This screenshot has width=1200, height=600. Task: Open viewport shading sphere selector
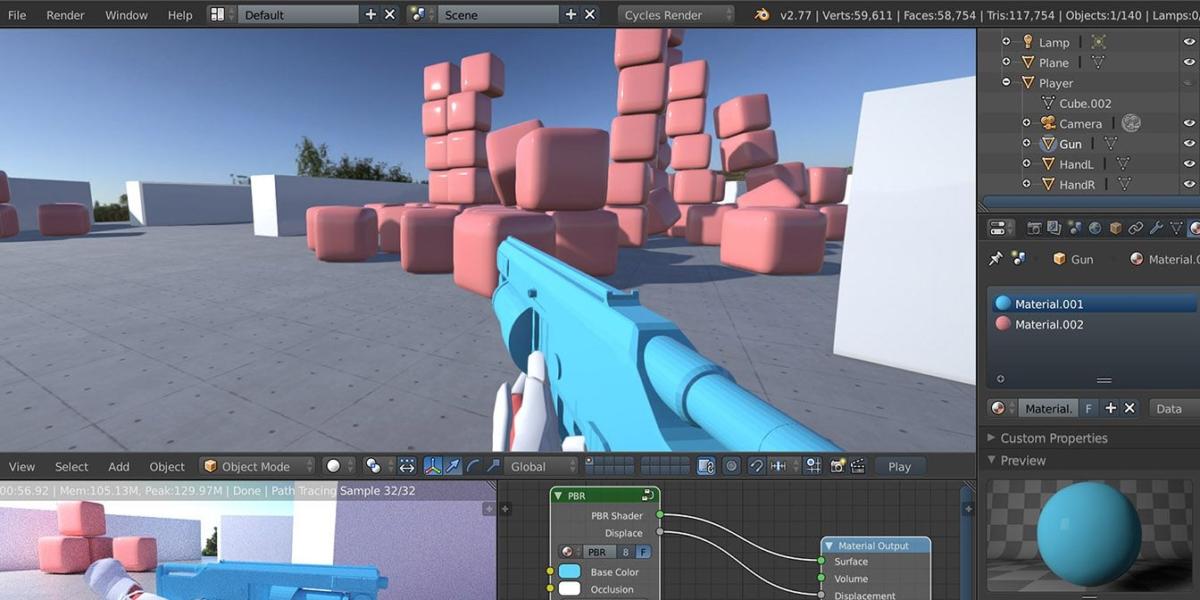(x=339, y=466)
